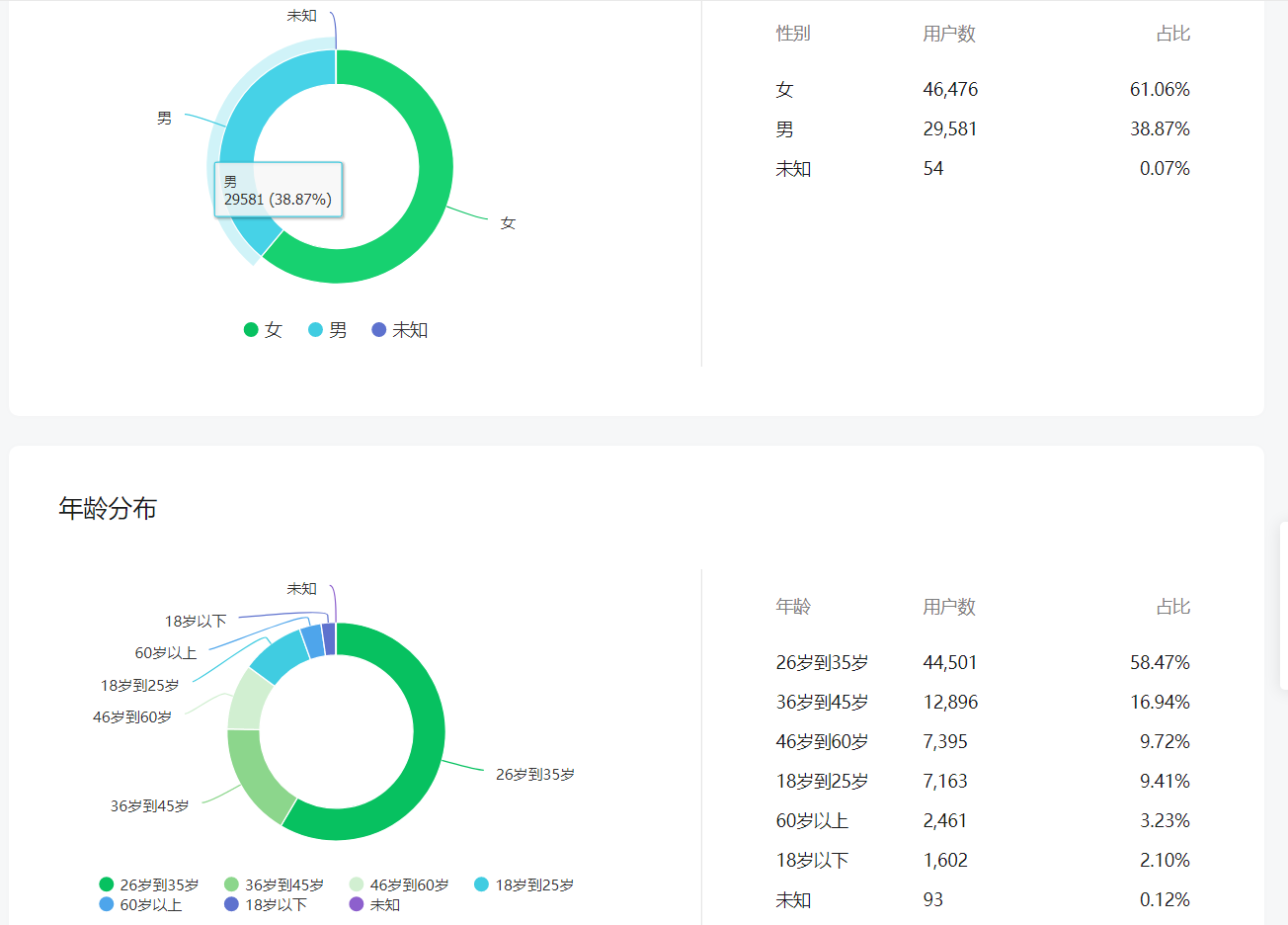Toggle the 18岁以下 legend entry
The height and width of the screenshot is (925, 1288).
(265, 904)
